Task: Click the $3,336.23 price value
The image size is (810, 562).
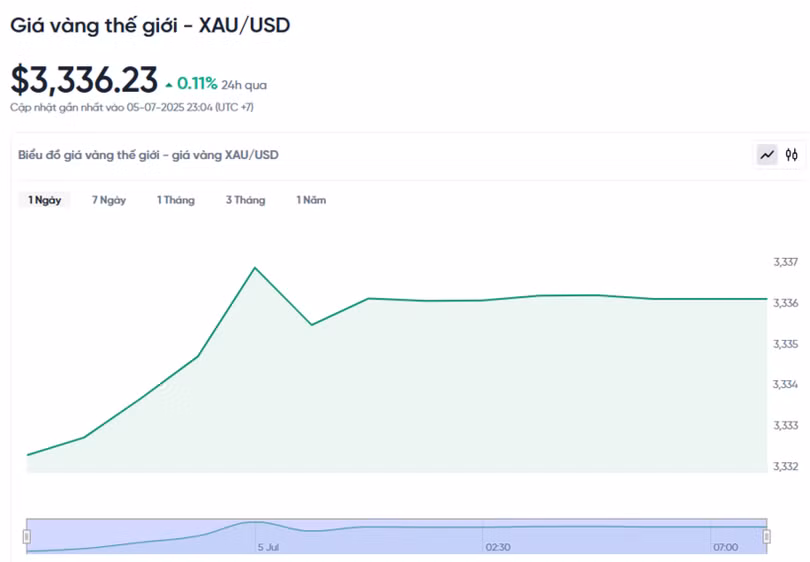Action: pyautogui.click(x=84, y=80)
